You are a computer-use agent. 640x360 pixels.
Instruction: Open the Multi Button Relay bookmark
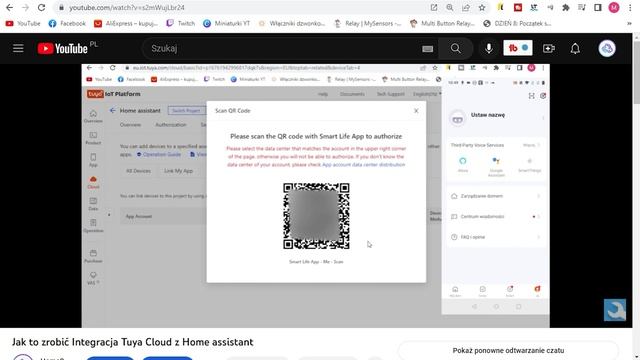click(x=442, y=23)
